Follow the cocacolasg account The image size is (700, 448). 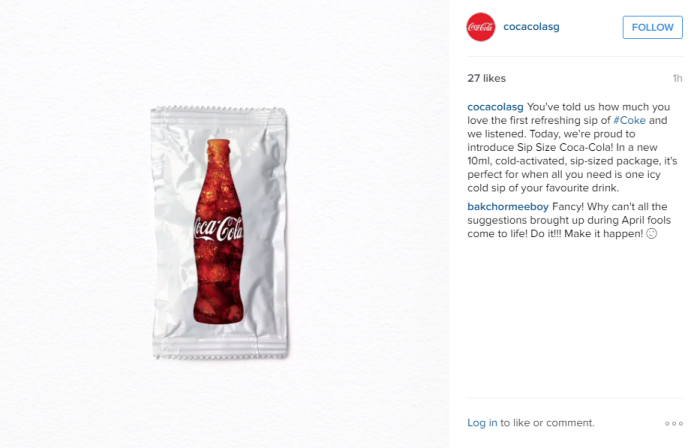tap(652, 27)
